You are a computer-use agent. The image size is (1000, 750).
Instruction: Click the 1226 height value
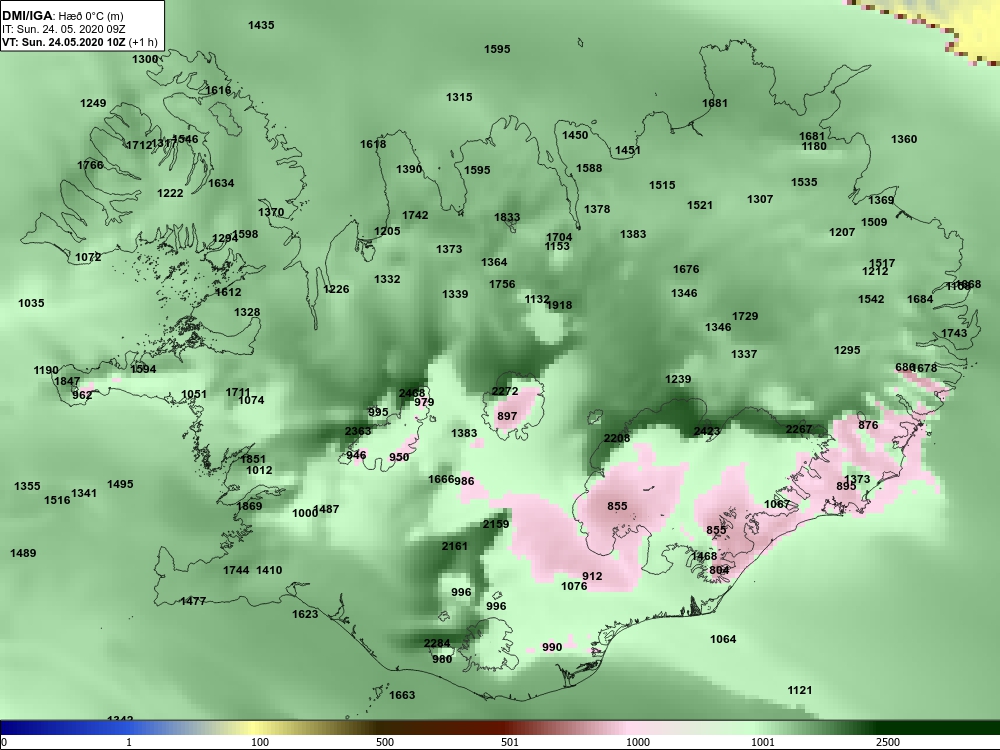tap(336, 289)
